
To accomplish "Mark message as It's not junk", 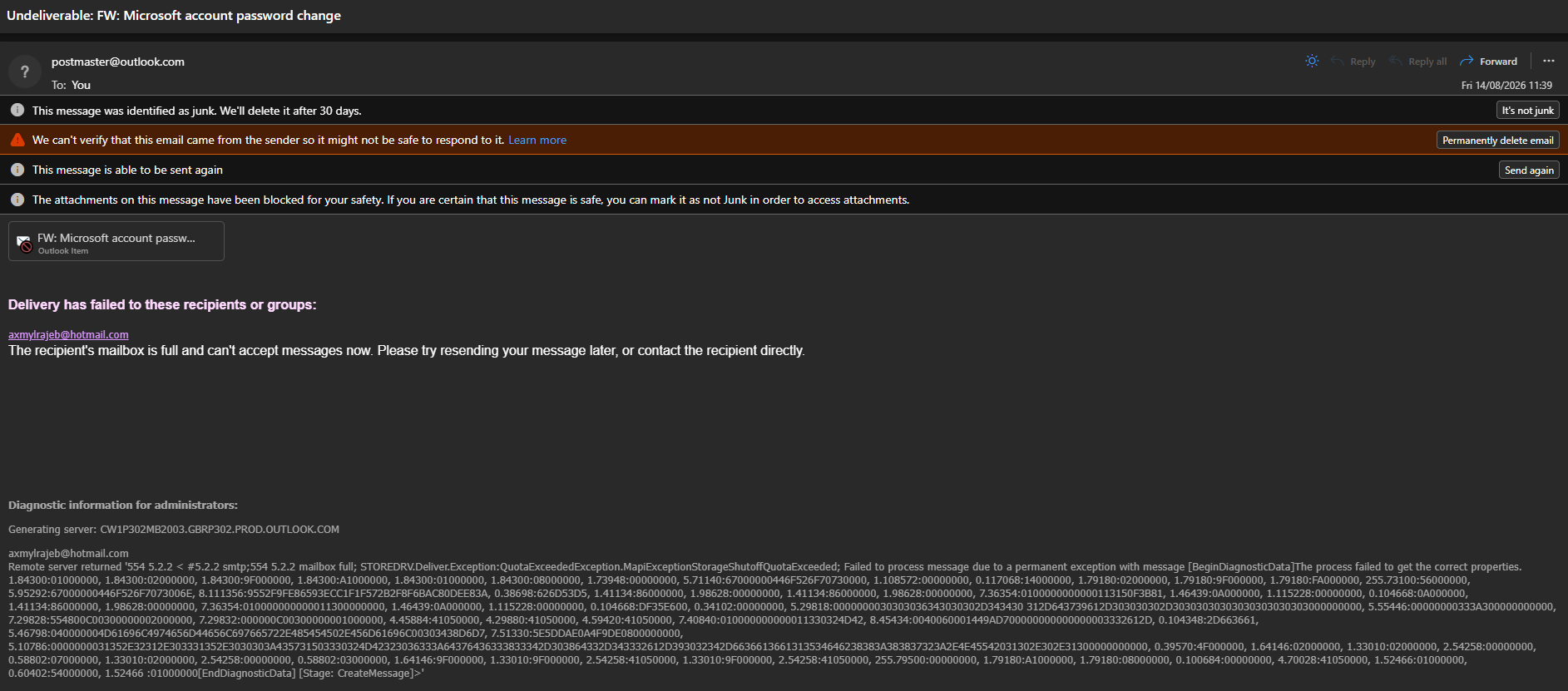I will [1527, 111].
